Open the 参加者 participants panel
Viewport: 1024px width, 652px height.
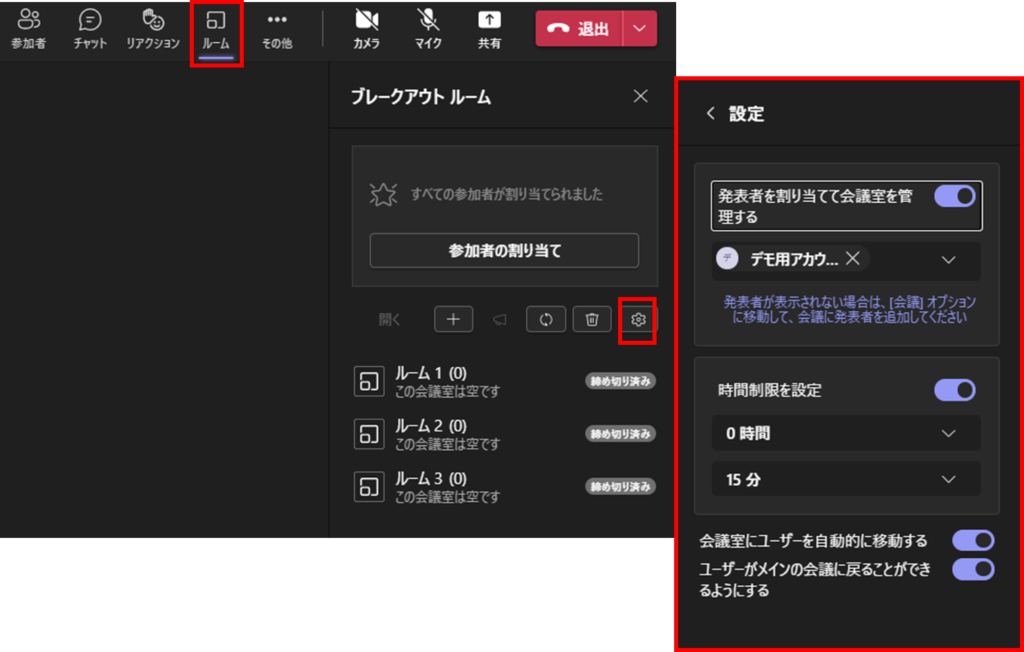tap(28, 29)
